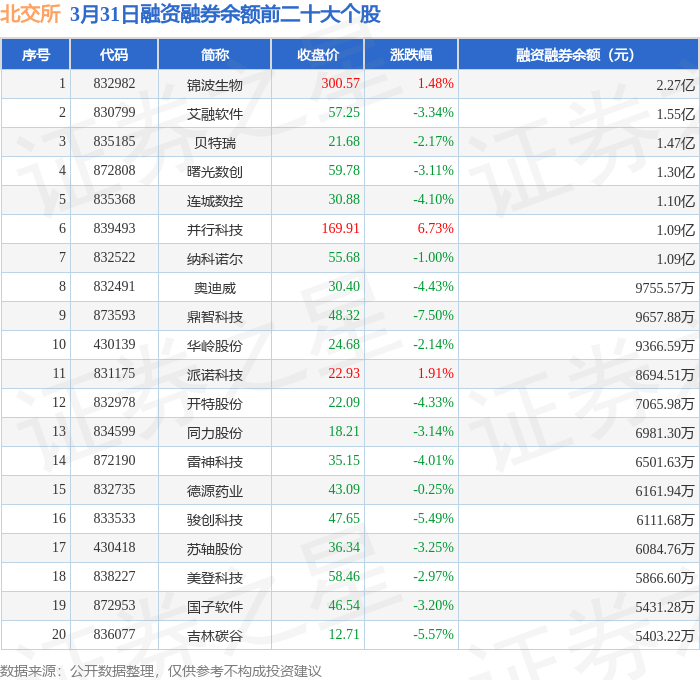Click stock code 430139

pyautogui.click(x=114, y=345)
